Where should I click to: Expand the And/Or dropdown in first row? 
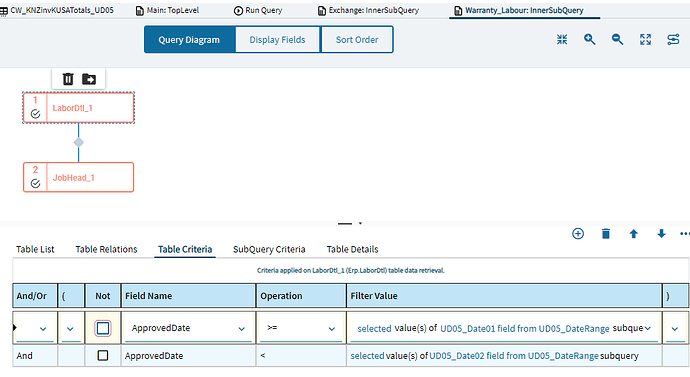pos(43,329)
